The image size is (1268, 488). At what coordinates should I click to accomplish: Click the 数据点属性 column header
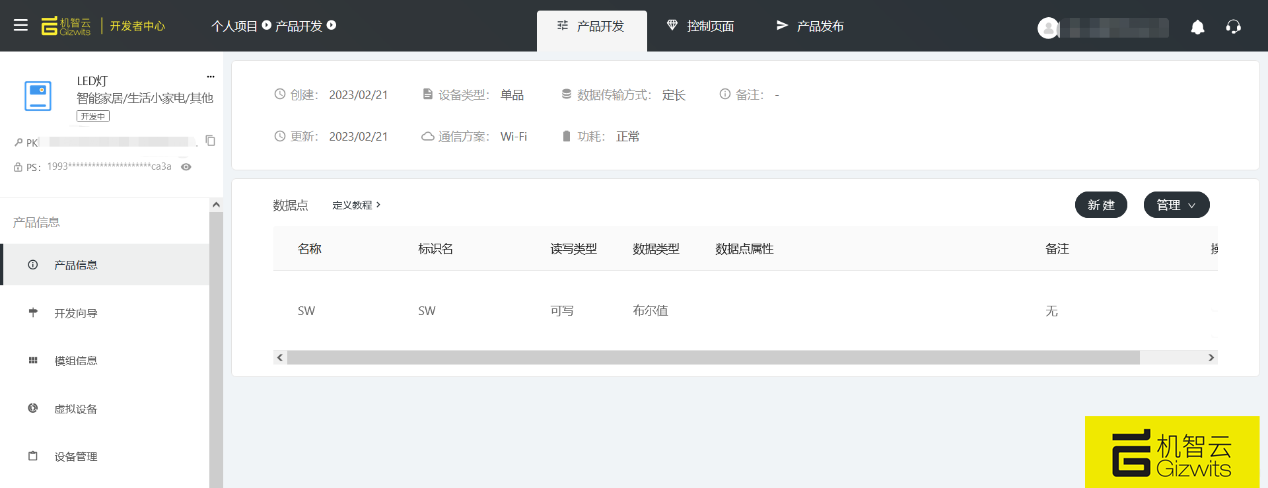tap(745, 249)
